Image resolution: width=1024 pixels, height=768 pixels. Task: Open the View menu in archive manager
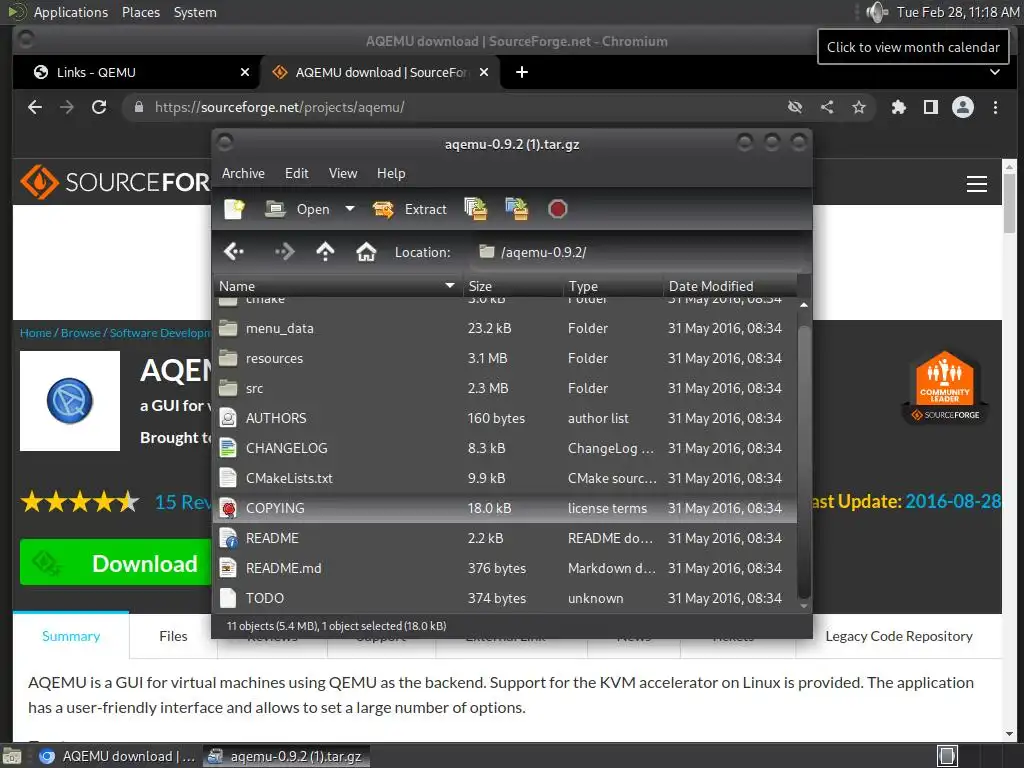pyautogui.click(x=343, y=173)
